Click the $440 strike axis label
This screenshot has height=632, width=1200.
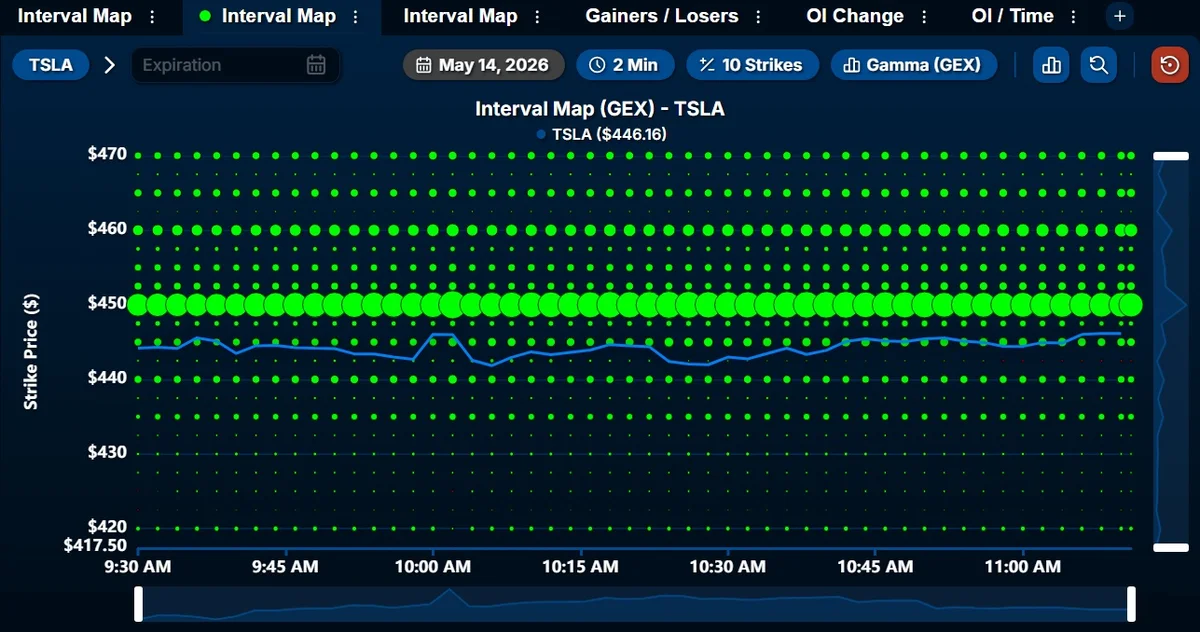click(107, 377)
